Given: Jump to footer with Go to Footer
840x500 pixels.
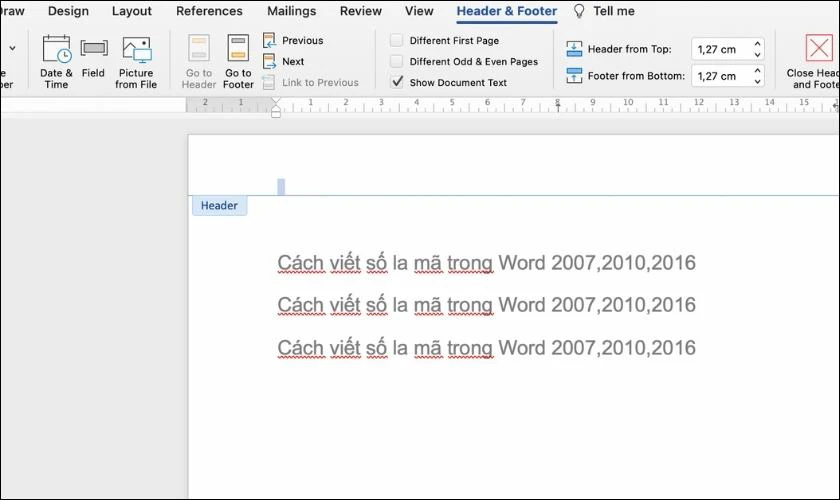Looking at the screenshot, I should 238,62.
